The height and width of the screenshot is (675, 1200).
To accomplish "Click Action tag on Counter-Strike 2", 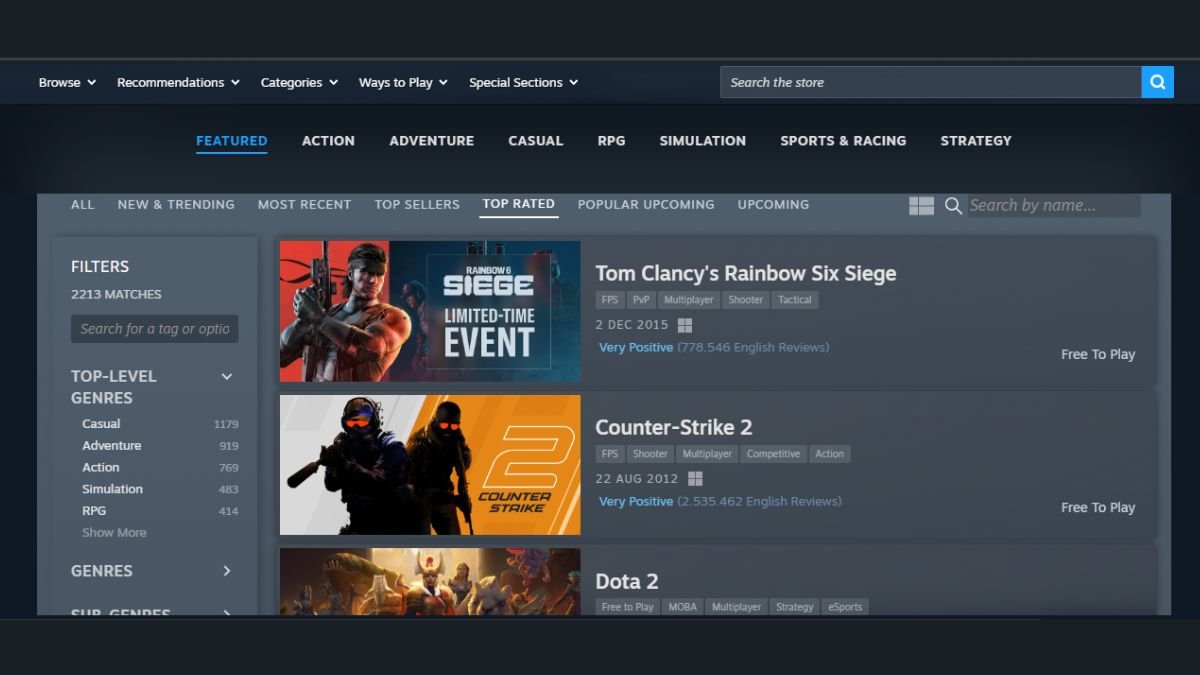I will click(829, 454).
